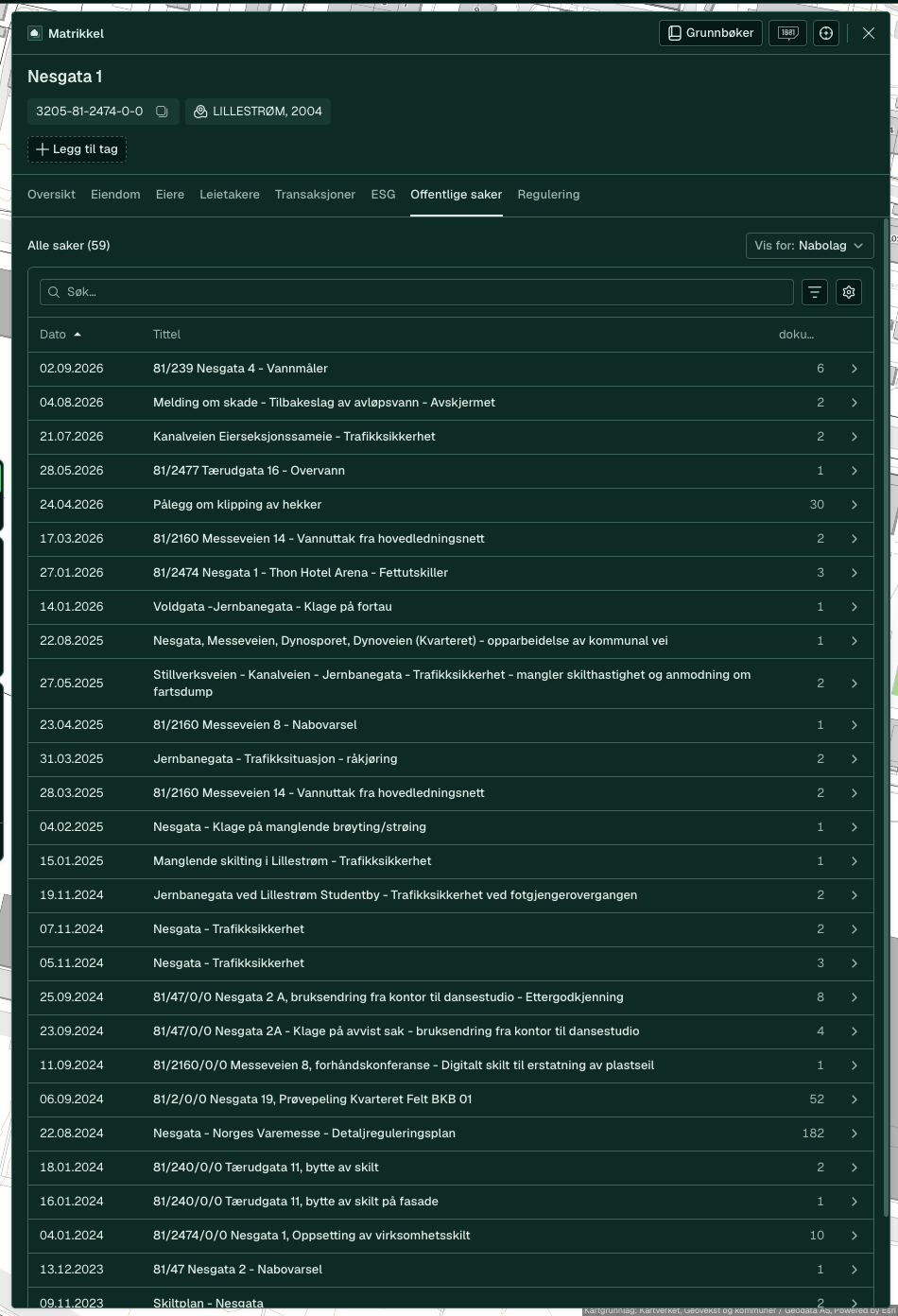This screenshot has height=1316, width=898.
Task: Select the 'Pålegg om klipping av hekker' title
Action: pos(237,505)
